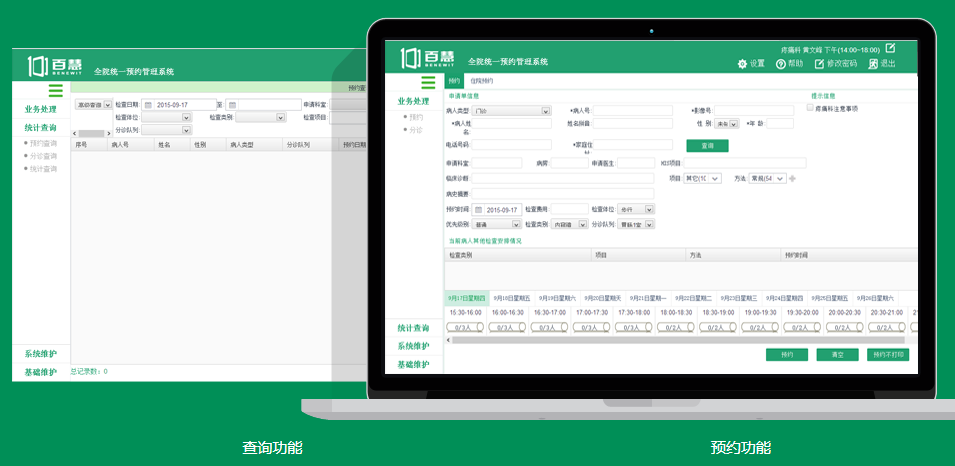This screenshot has height=466, width=955.
Task: Select the 18:00-18:30 slot 0/2人
Action: pos(676,327)
